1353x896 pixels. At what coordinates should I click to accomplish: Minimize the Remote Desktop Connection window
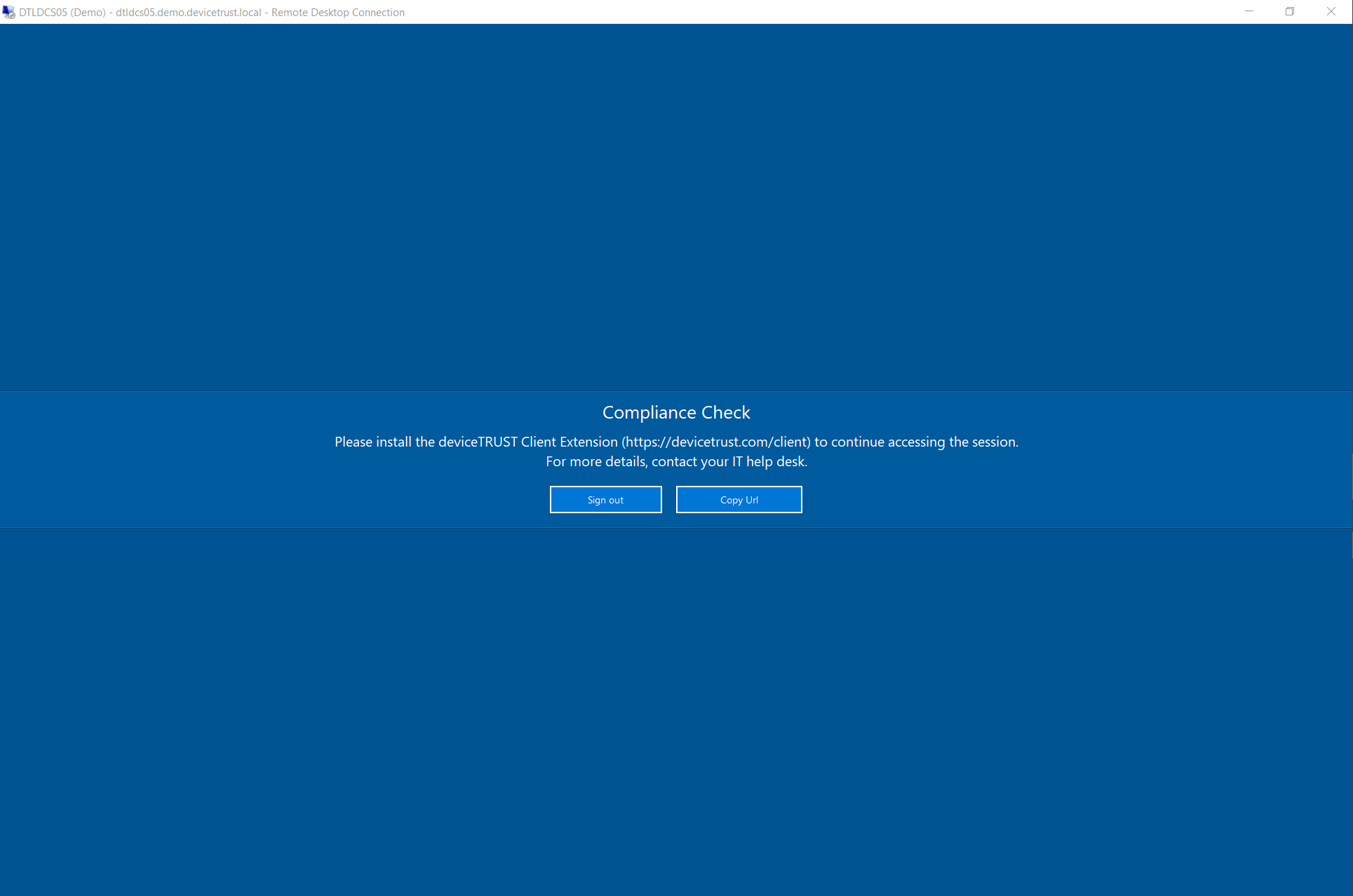point(1248,12)
